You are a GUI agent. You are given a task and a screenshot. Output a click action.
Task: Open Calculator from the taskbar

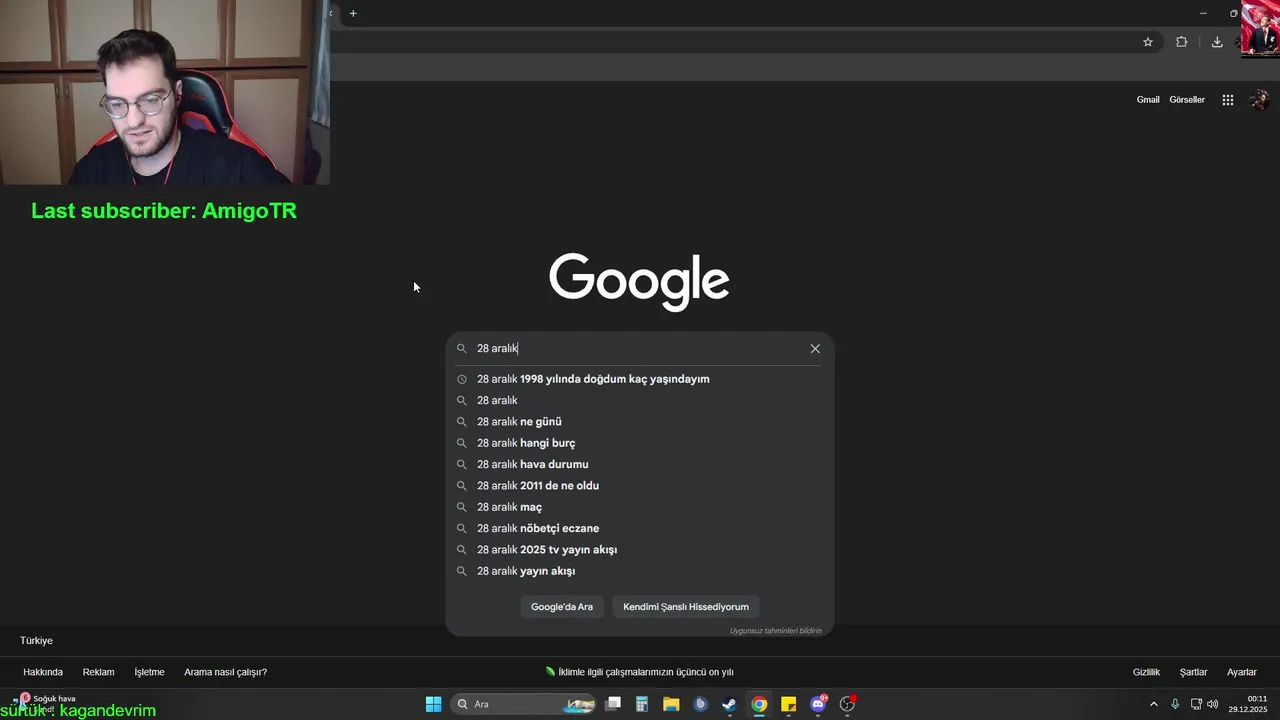pos(642,704)
